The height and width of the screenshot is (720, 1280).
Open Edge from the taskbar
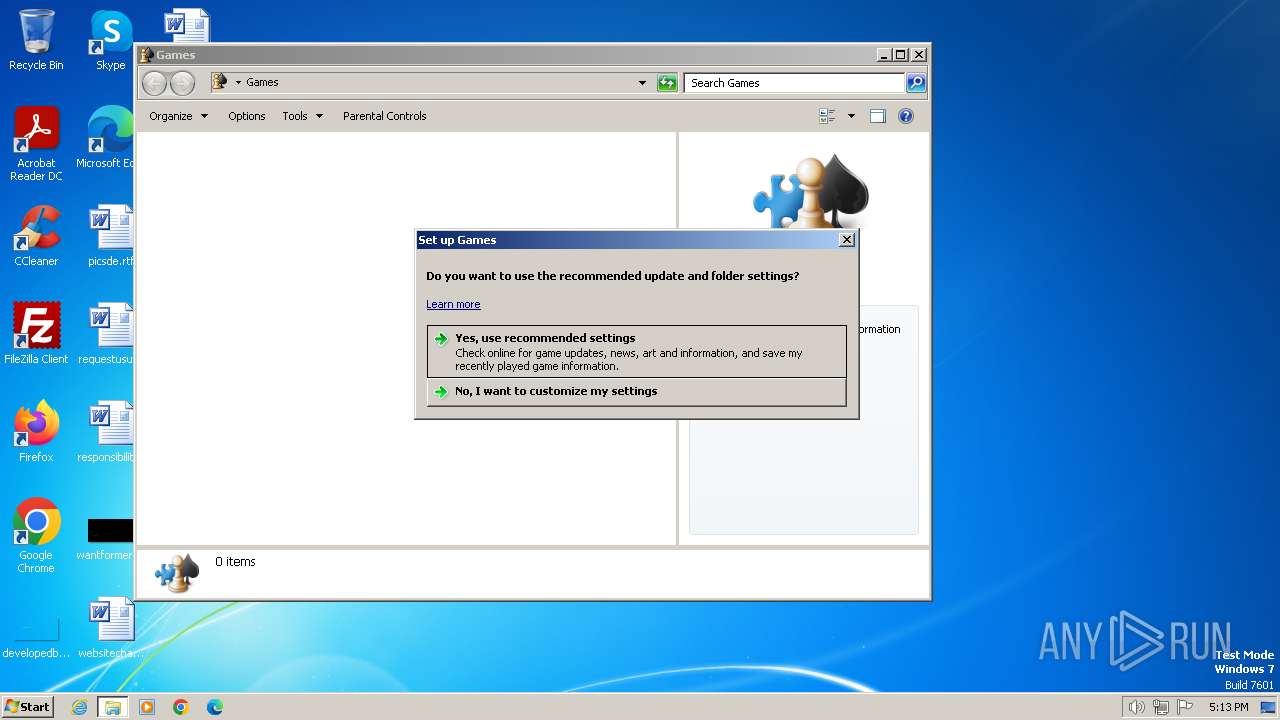click(215, 707)
